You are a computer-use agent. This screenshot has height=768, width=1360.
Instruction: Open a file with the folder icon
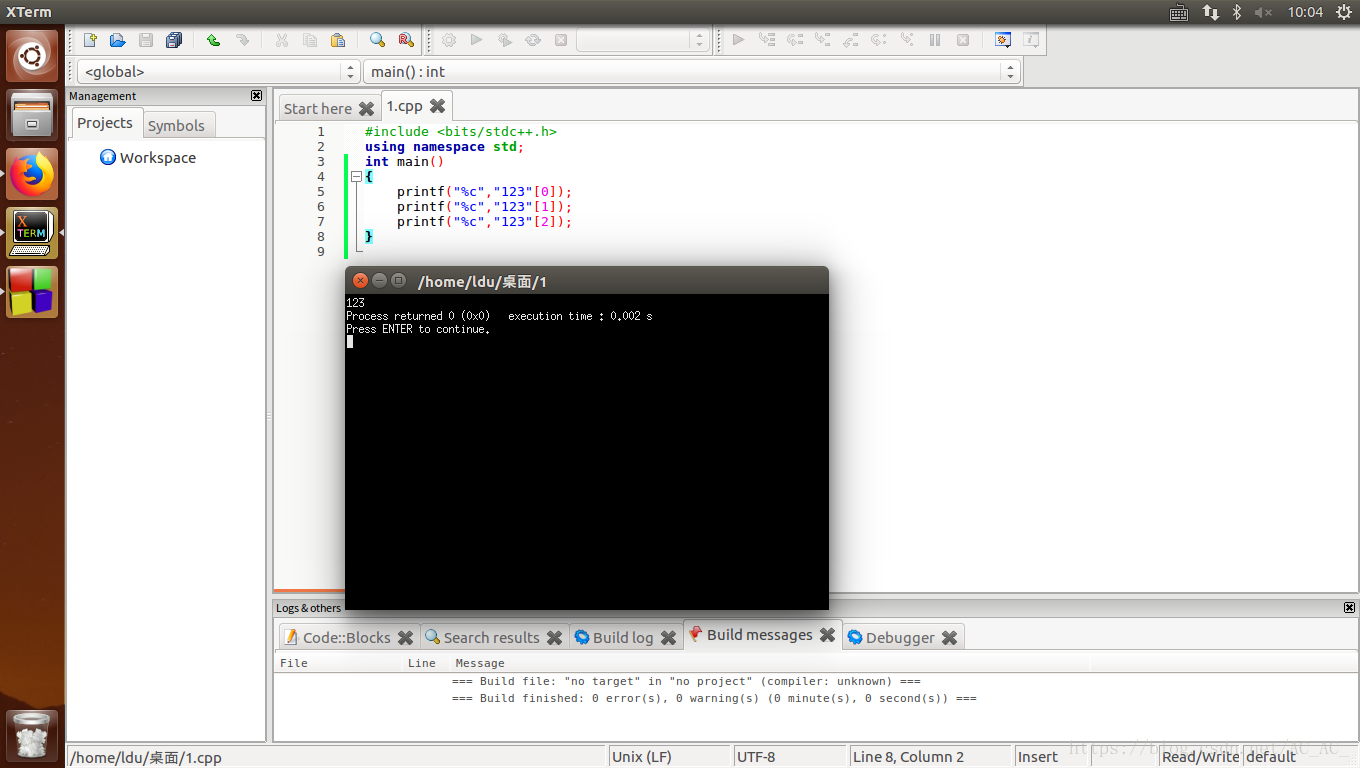click(118, 40)
